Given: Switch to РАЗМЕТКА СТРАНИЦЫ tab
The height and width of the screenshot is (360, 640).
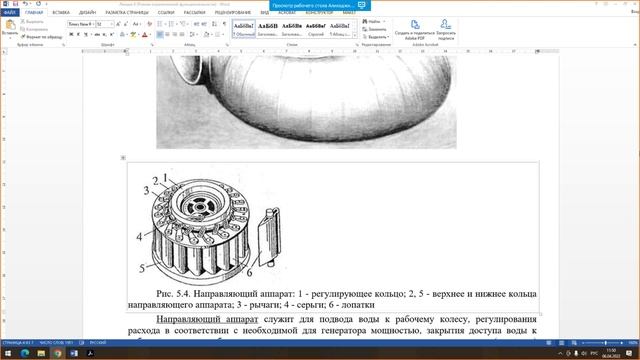Looking at the screenshot, I should 127,13.
